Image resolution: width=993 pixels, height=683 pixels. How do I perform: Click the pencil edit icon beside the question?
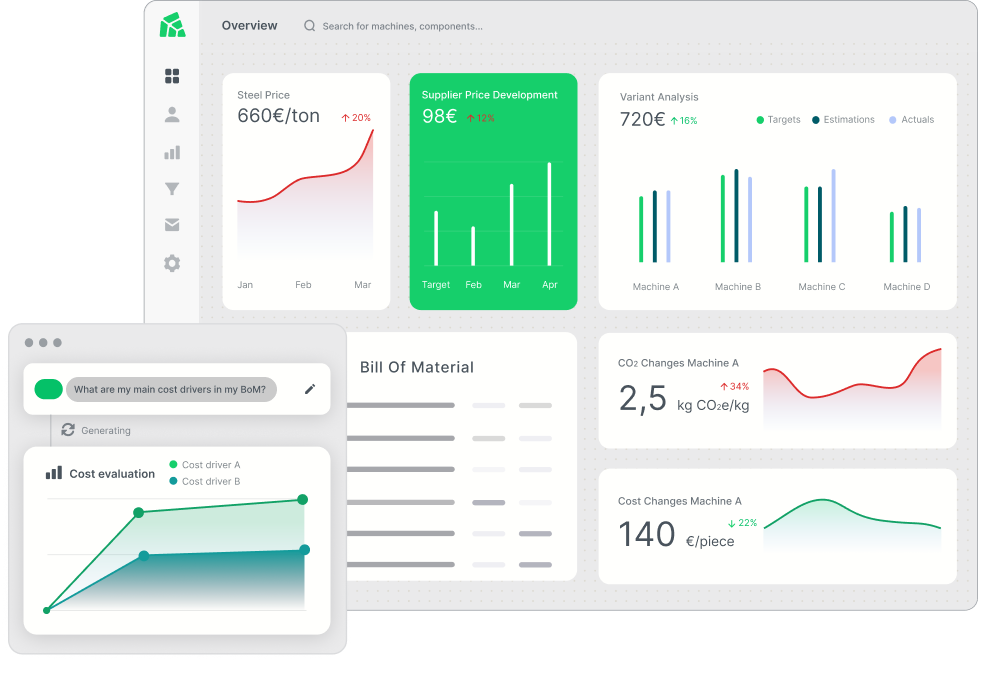310,389
